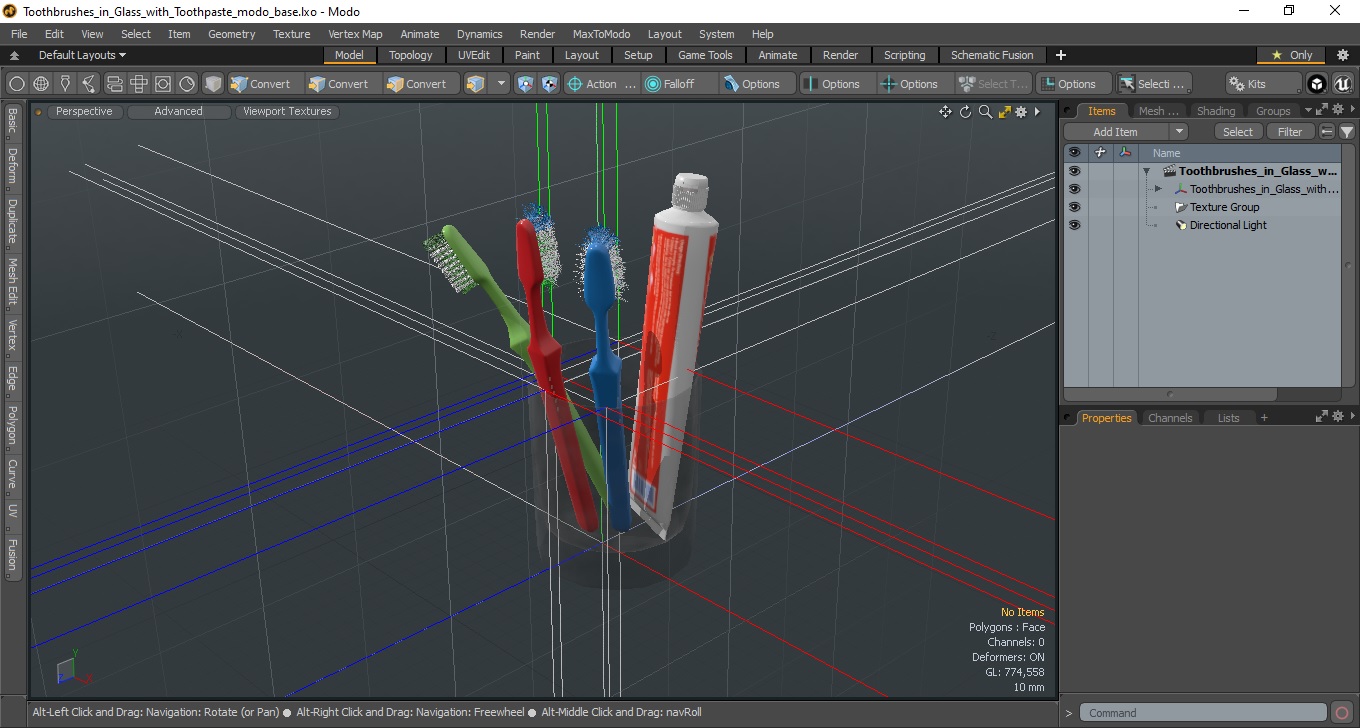
Task: Click the cube preset icon before dropdown arrow
Action: (476, 84)
